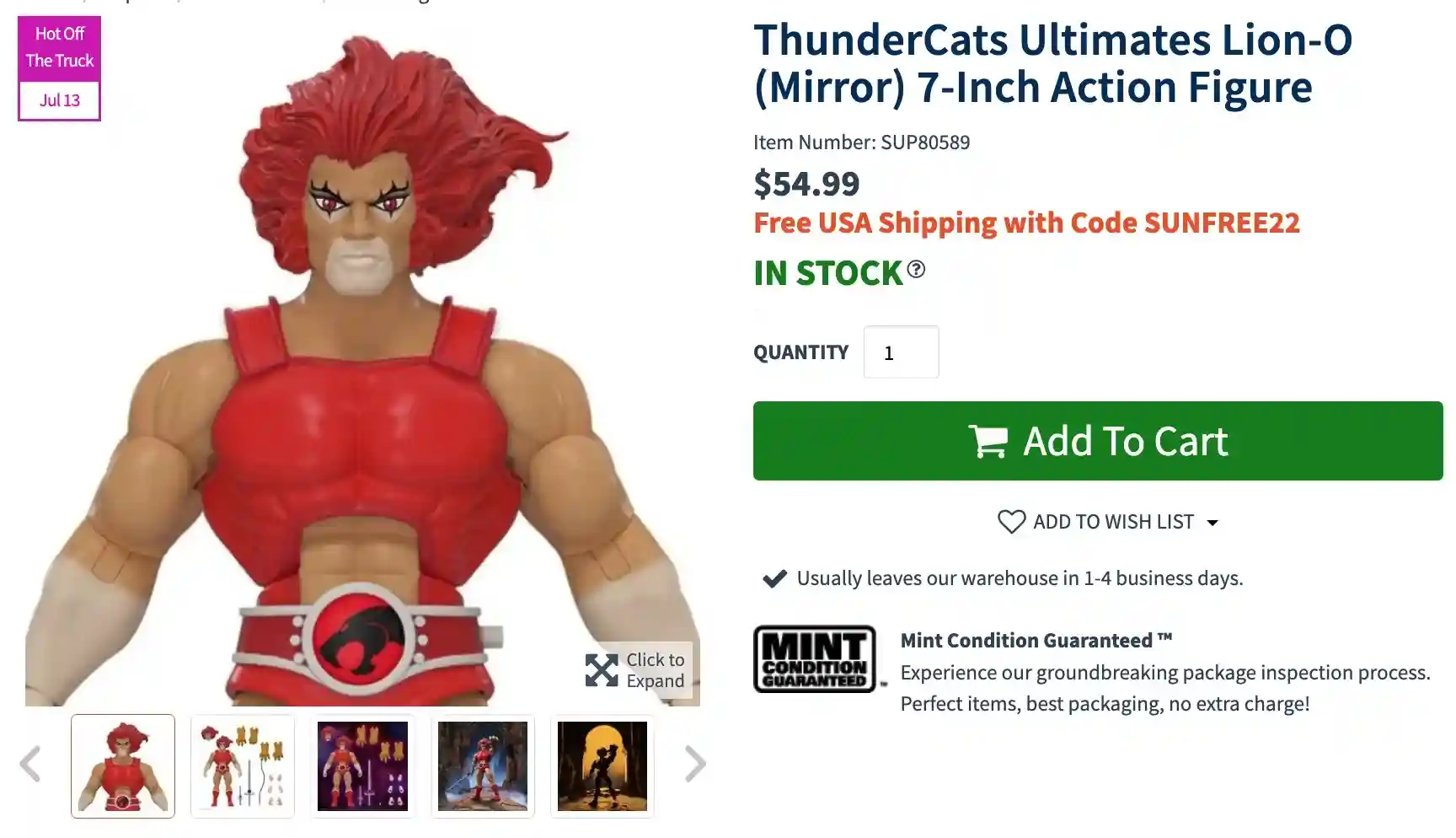
Task: Click the Hot Off The Truck badge
Action: point(59,68)
